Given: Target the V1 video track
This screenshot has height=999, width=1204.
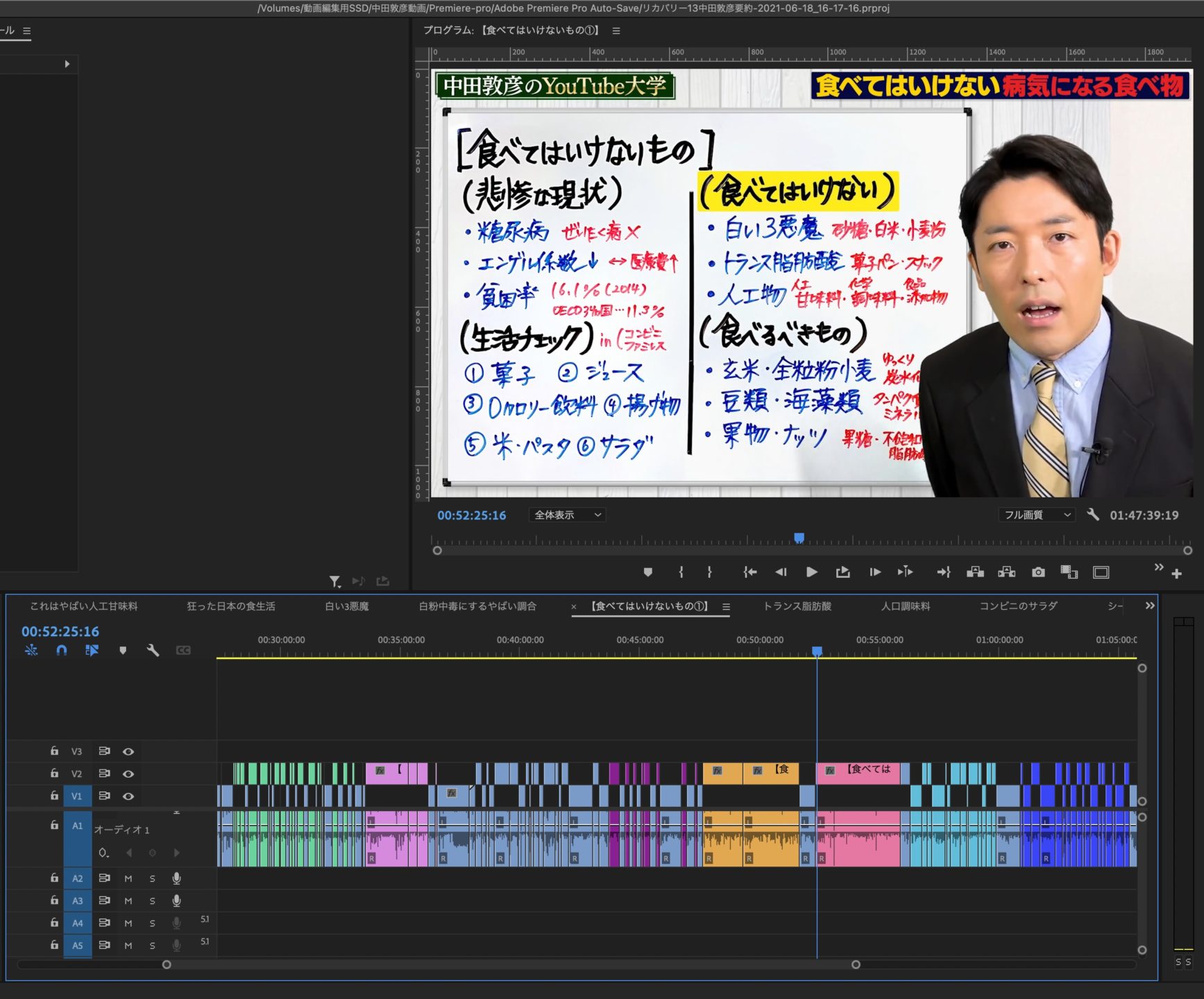Looking at the screenshot, I should tap(77, 796).
